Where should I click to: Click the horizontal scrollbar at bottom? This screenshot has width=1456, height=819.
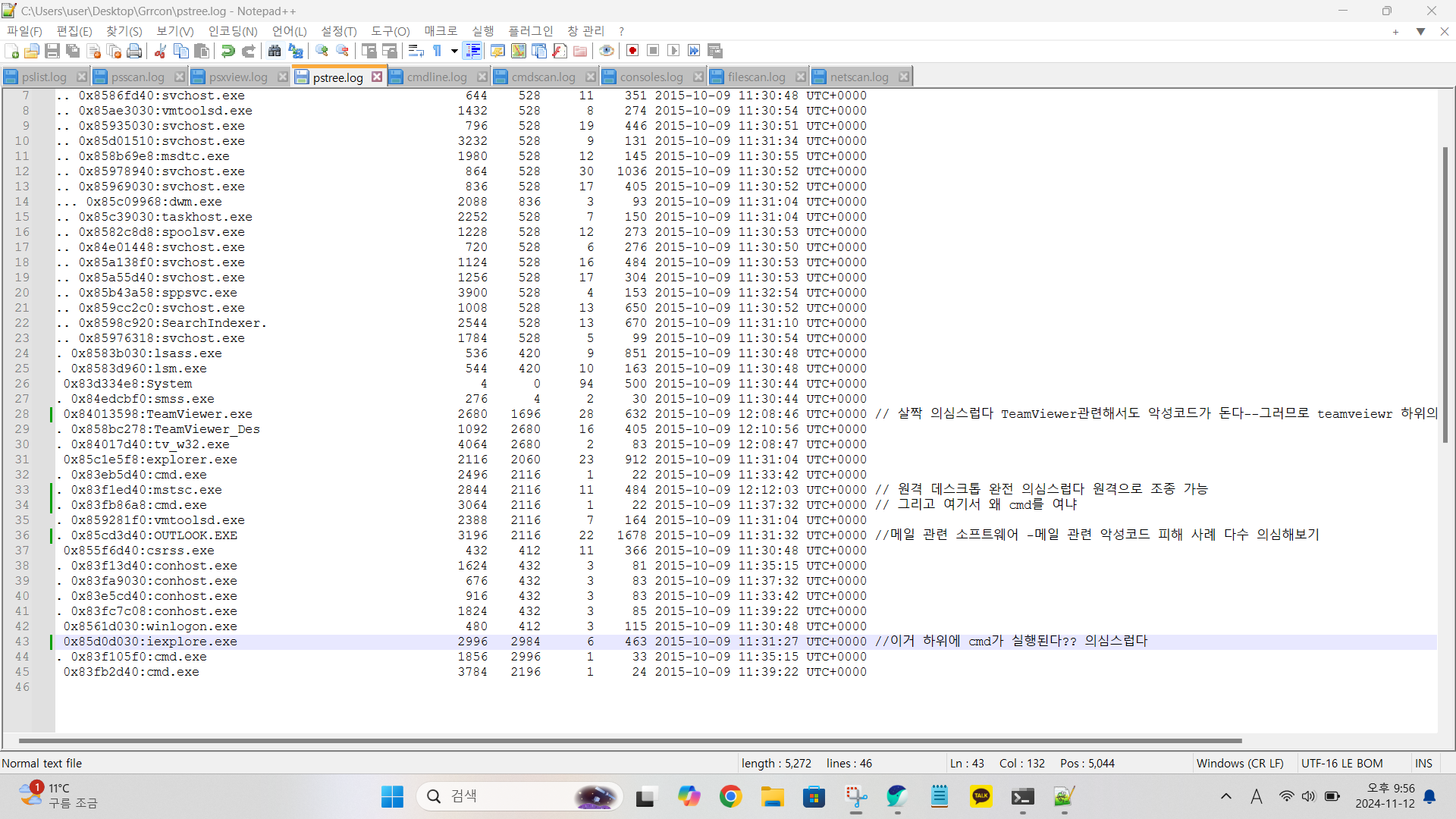tap(629, 740)
